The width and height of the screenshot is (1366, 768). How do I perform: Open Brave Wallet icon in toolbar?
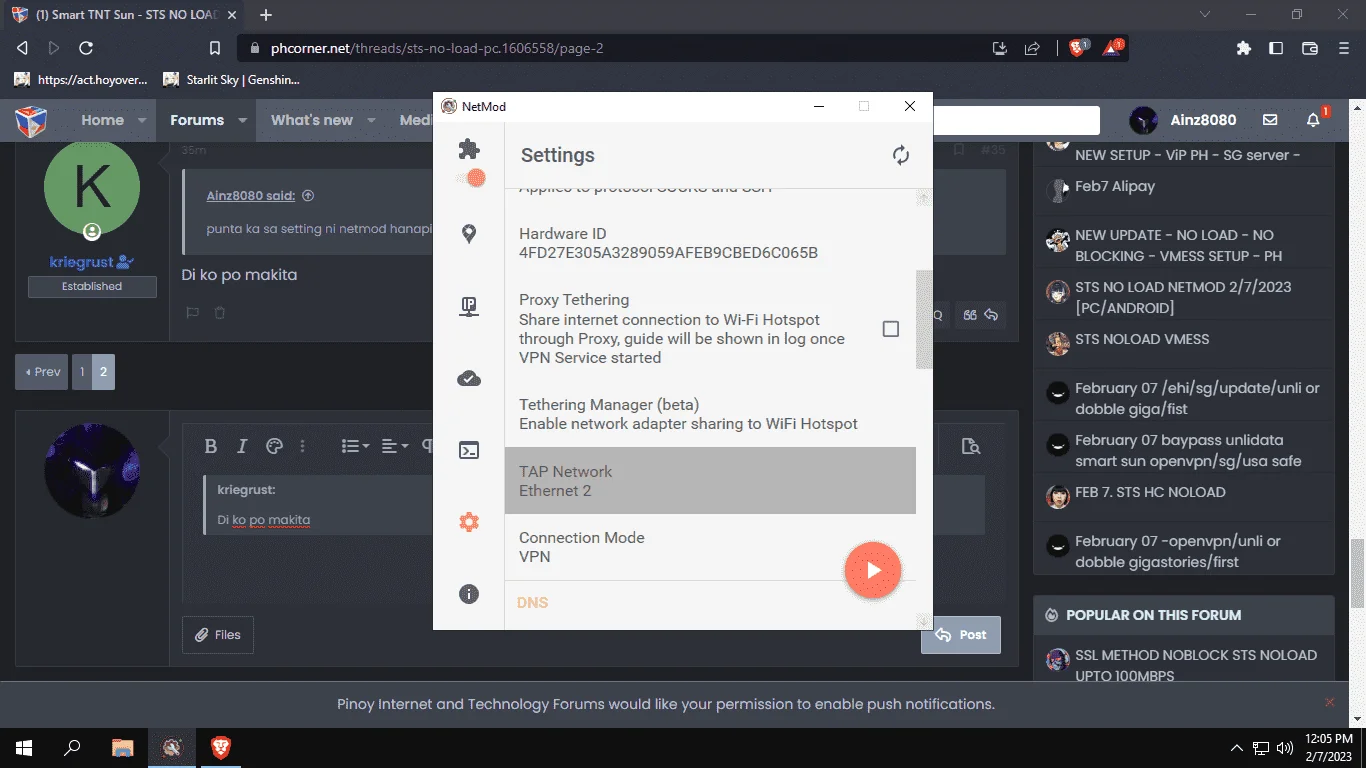coord(1309,48)
